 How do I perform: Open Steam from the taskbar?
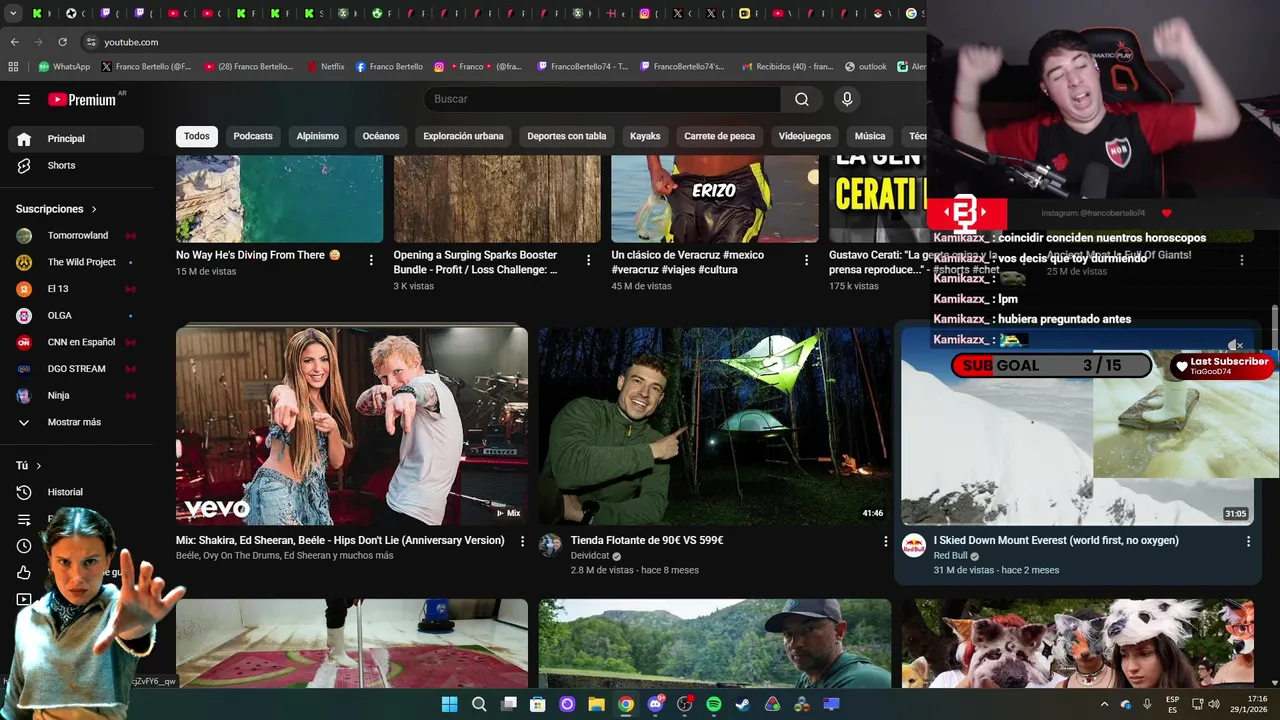point(743,704)
